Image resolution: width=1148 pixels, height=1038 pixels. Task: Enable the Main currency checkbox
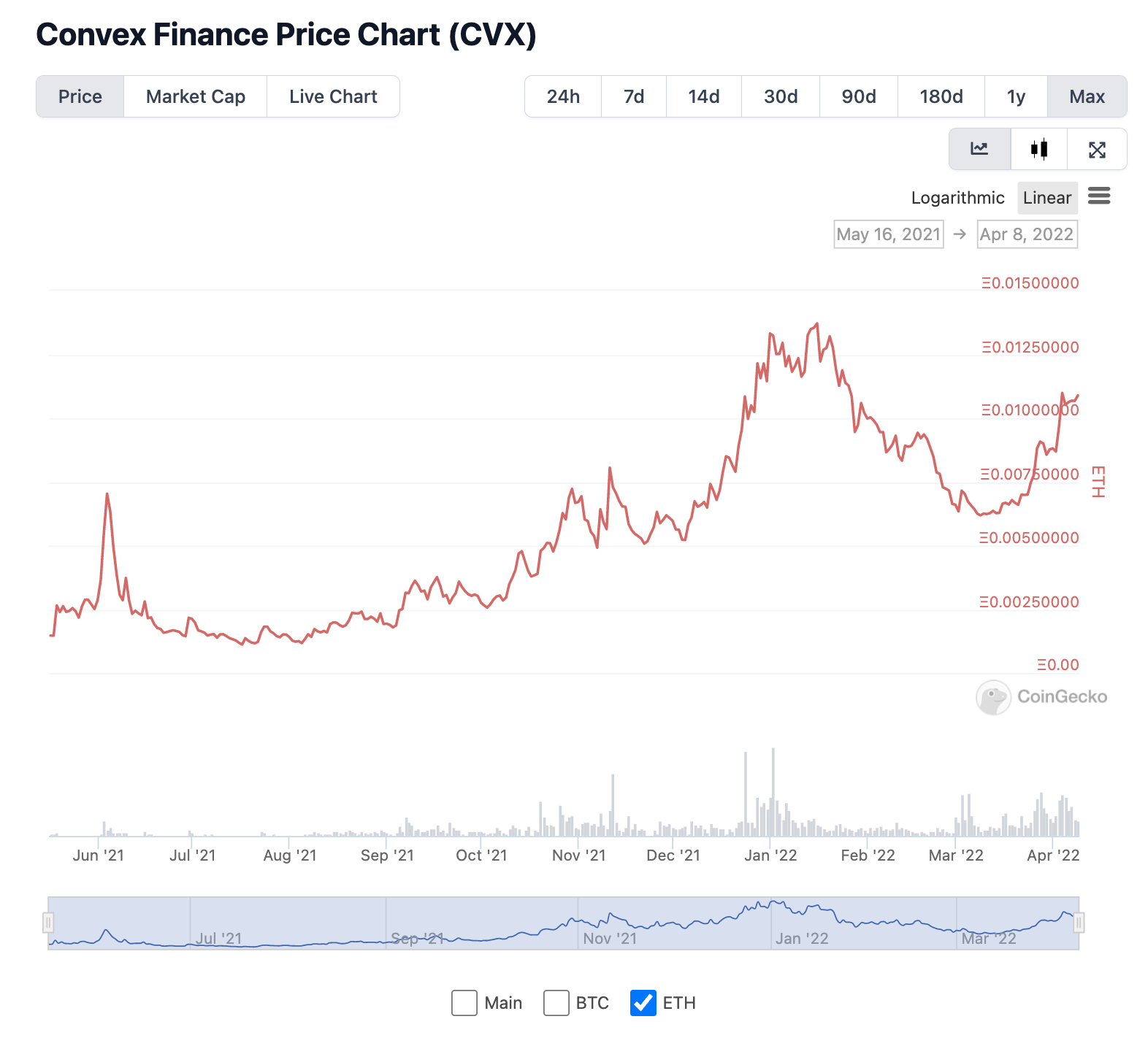[x=464, y=1003]
